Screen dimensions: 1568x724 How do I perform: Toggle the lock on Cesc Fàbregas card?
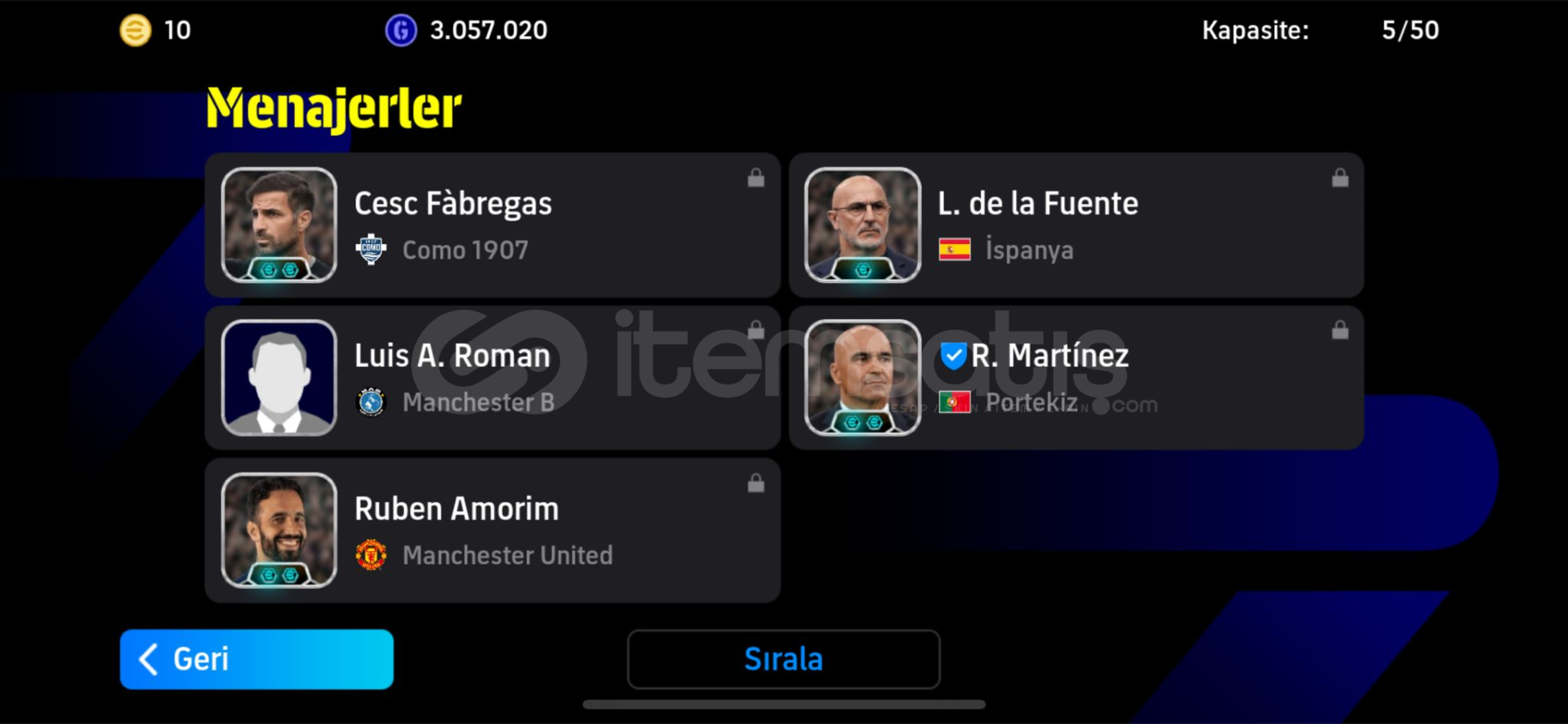756,178
